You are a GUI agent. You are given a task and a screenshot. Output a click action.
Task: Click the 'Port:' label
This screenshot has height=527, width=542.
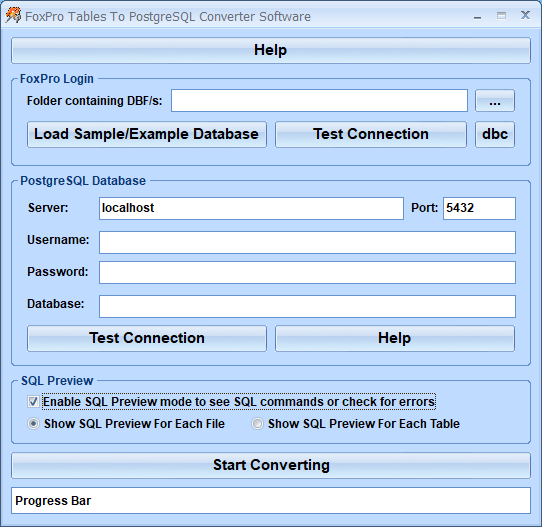click(x=424, y=208)
